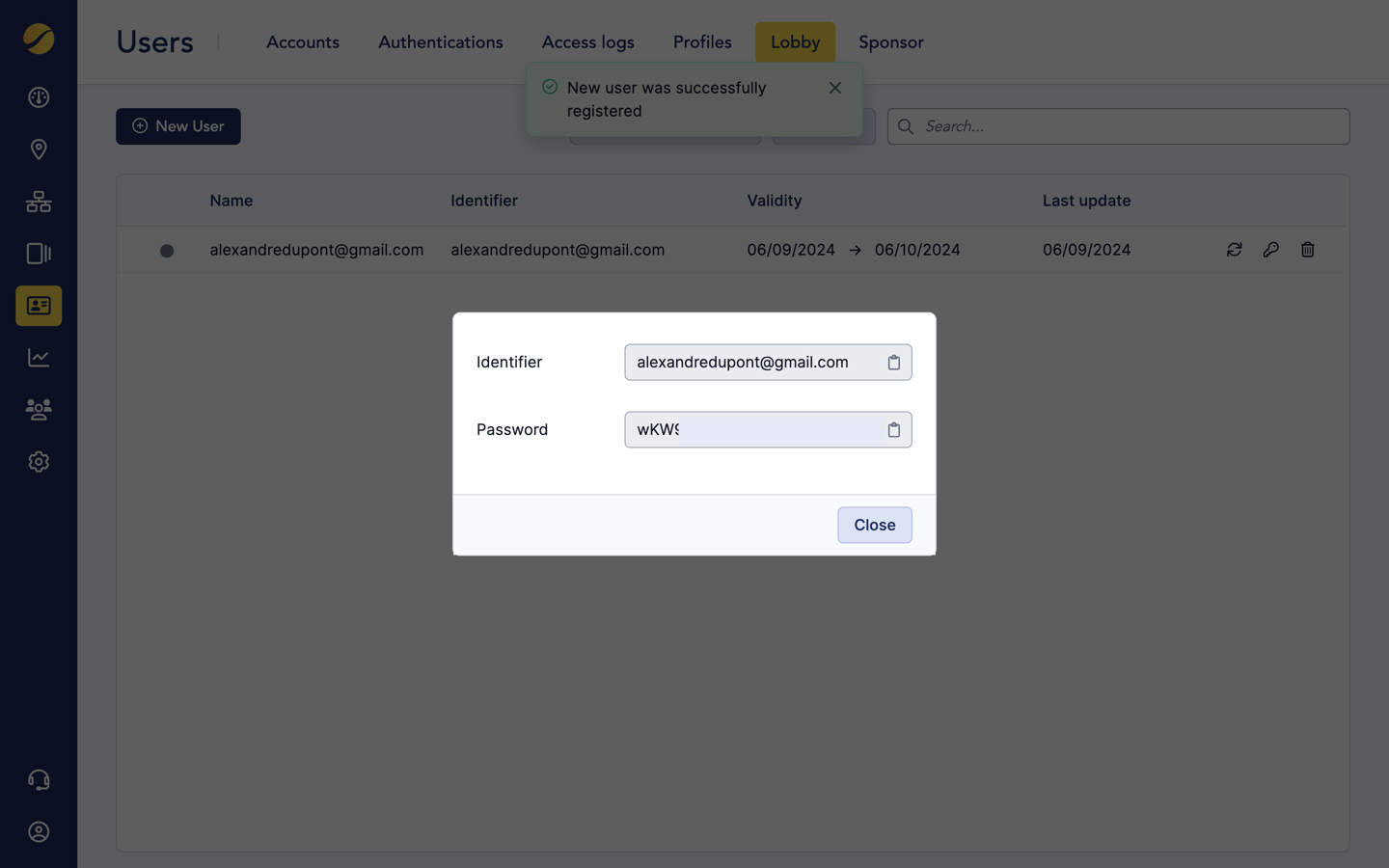The width and height of the screenshot is (1389, 868).
Task: Delete user via the trash icon
Action: tap(1307, 249)
